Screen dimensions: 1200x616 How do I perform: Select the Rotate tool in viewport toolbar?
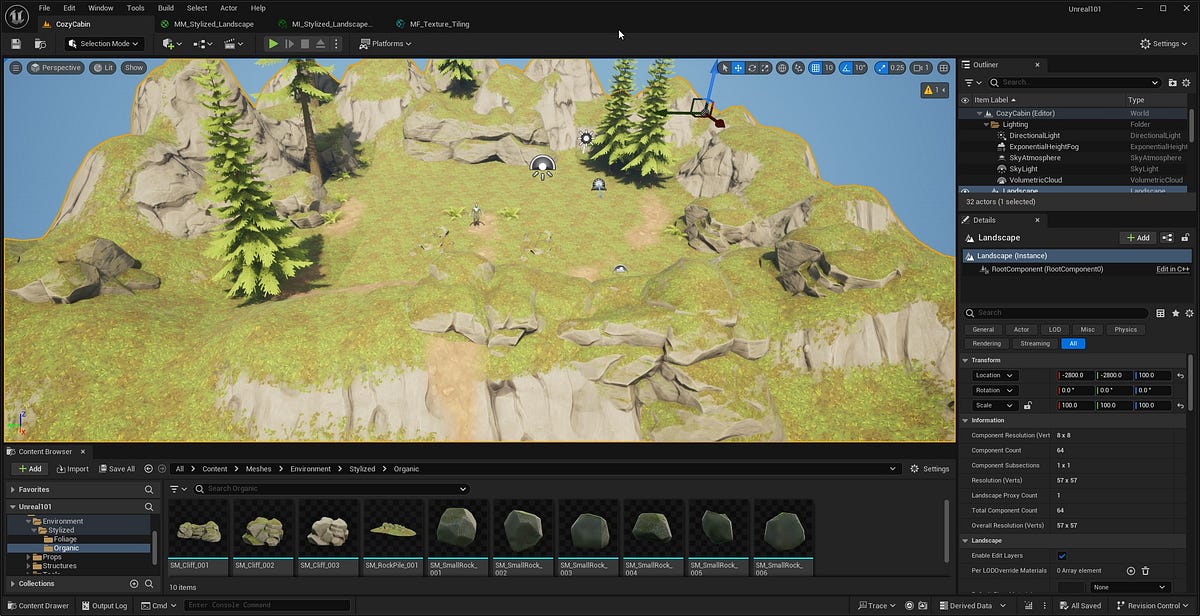tap(751, 67)
